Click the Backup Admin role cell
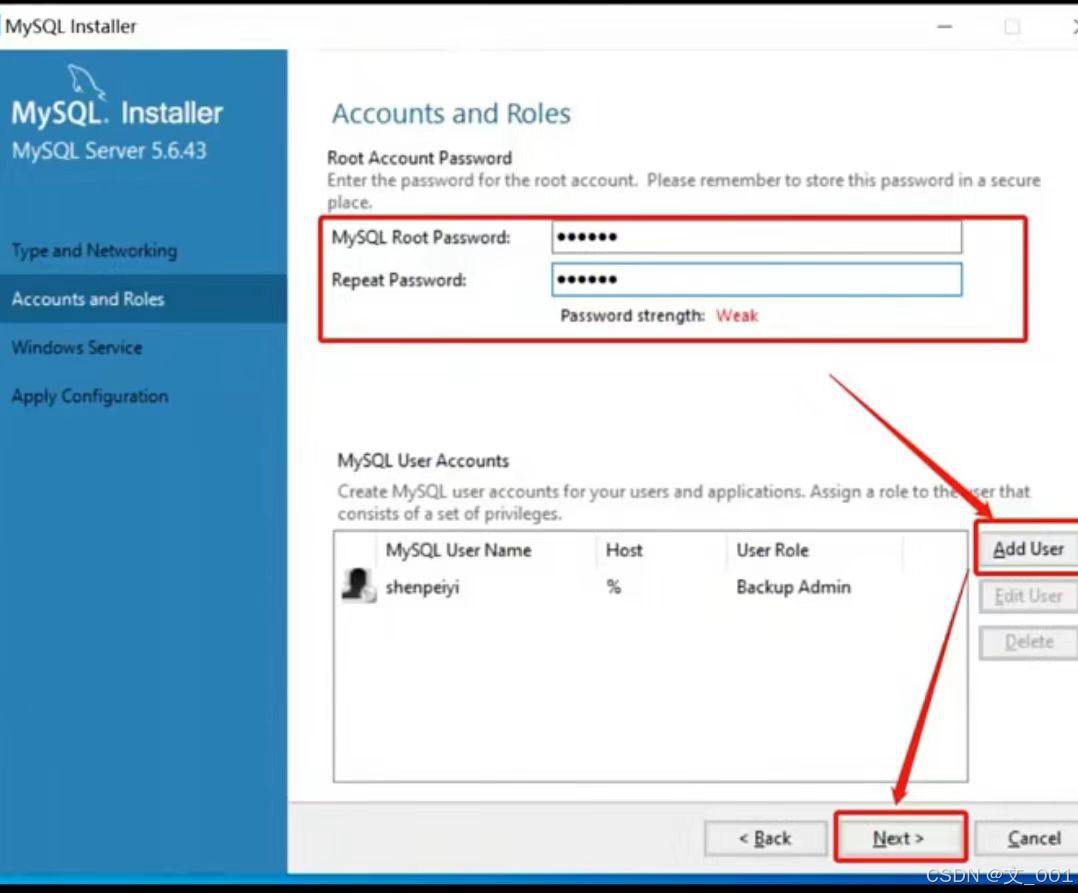 pos(793,587)
